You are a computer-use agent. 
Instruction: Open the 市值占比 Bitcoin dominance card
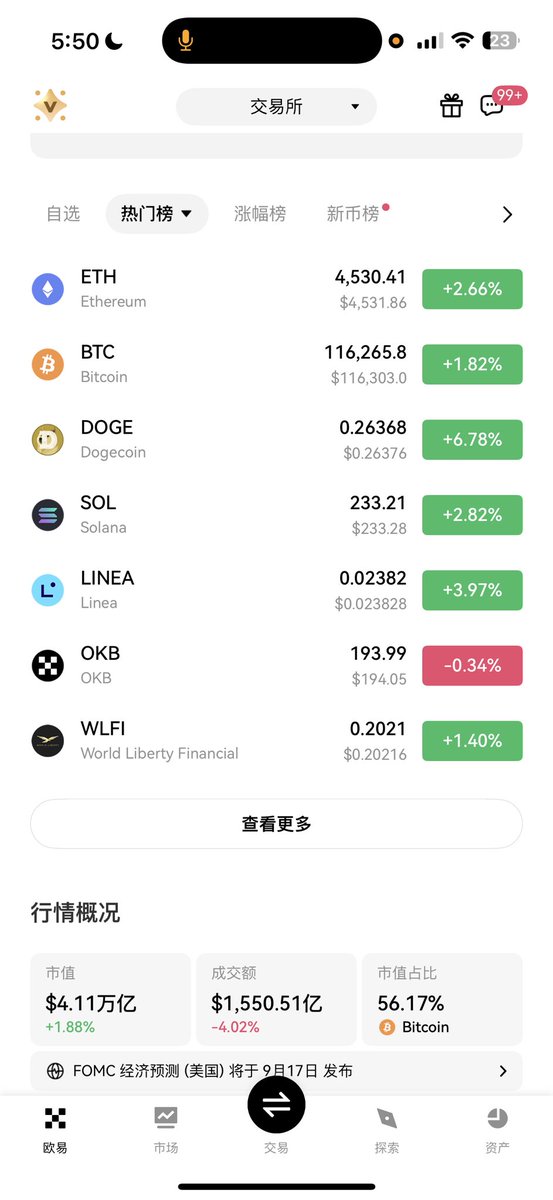tap(442, 999)
